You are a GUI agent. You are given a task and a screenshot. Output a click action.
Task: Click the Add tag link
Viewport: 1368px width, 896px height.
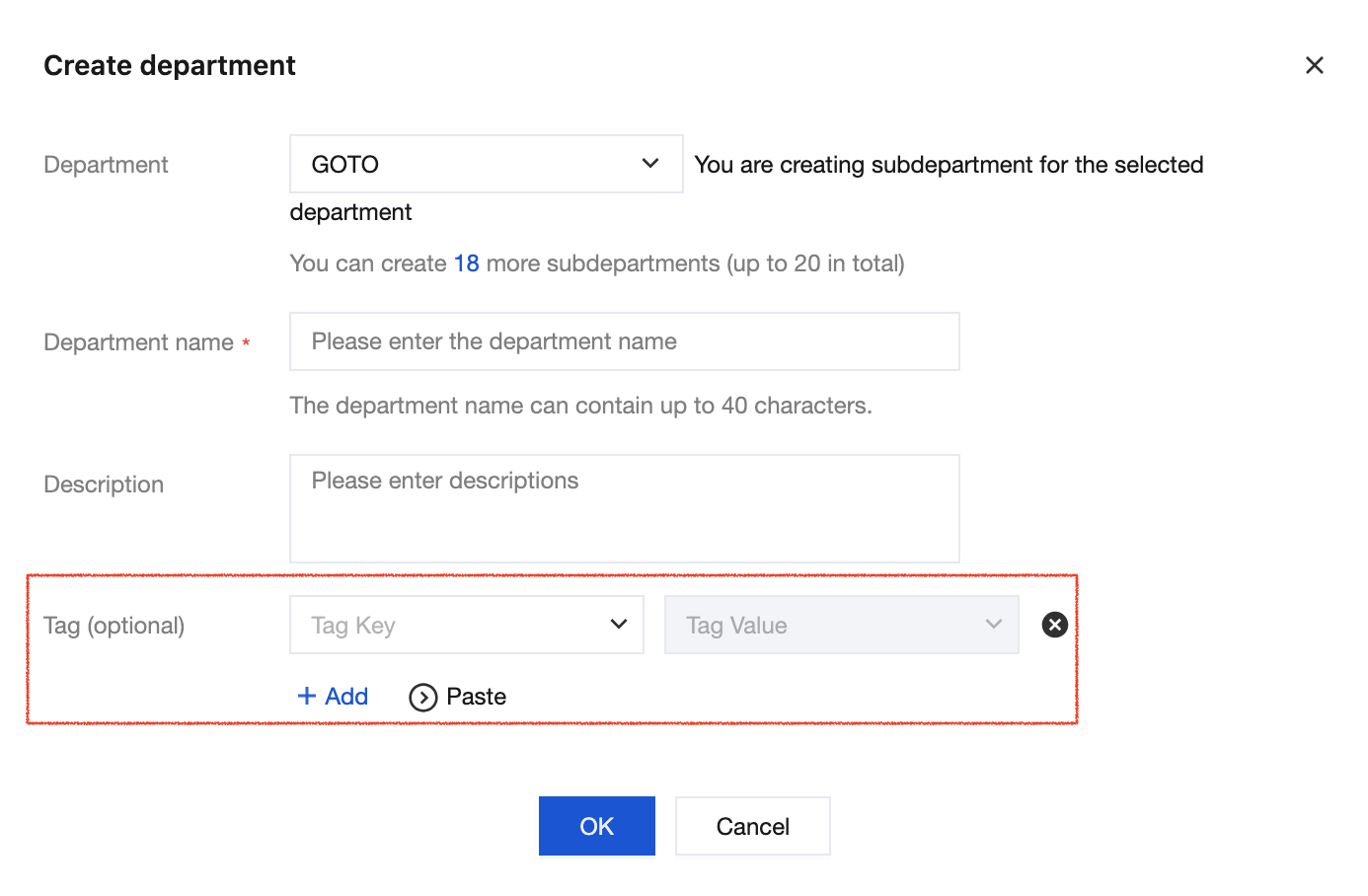coord(345,697)
